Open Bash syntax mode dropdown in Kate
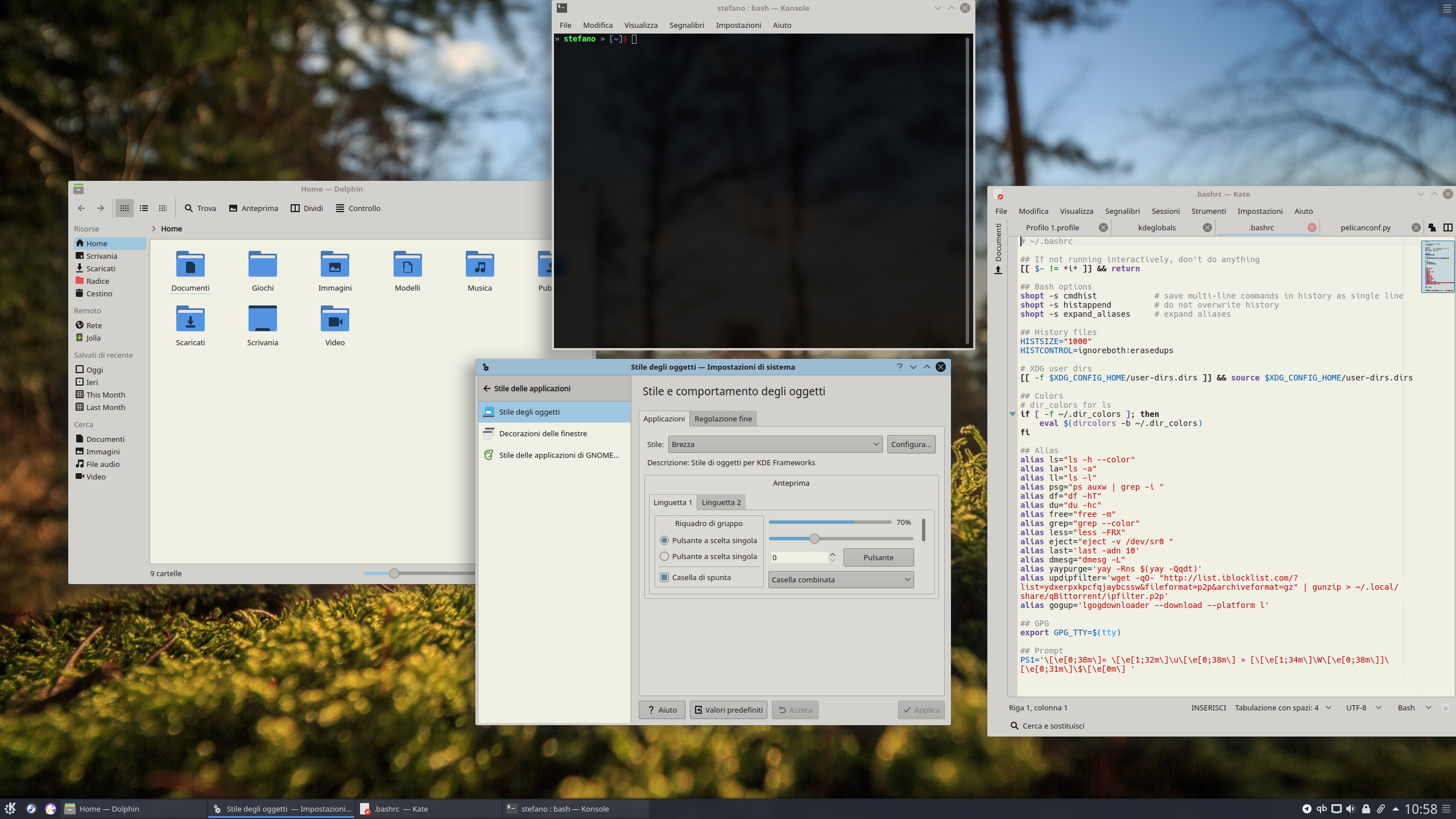 [1414, 708]
